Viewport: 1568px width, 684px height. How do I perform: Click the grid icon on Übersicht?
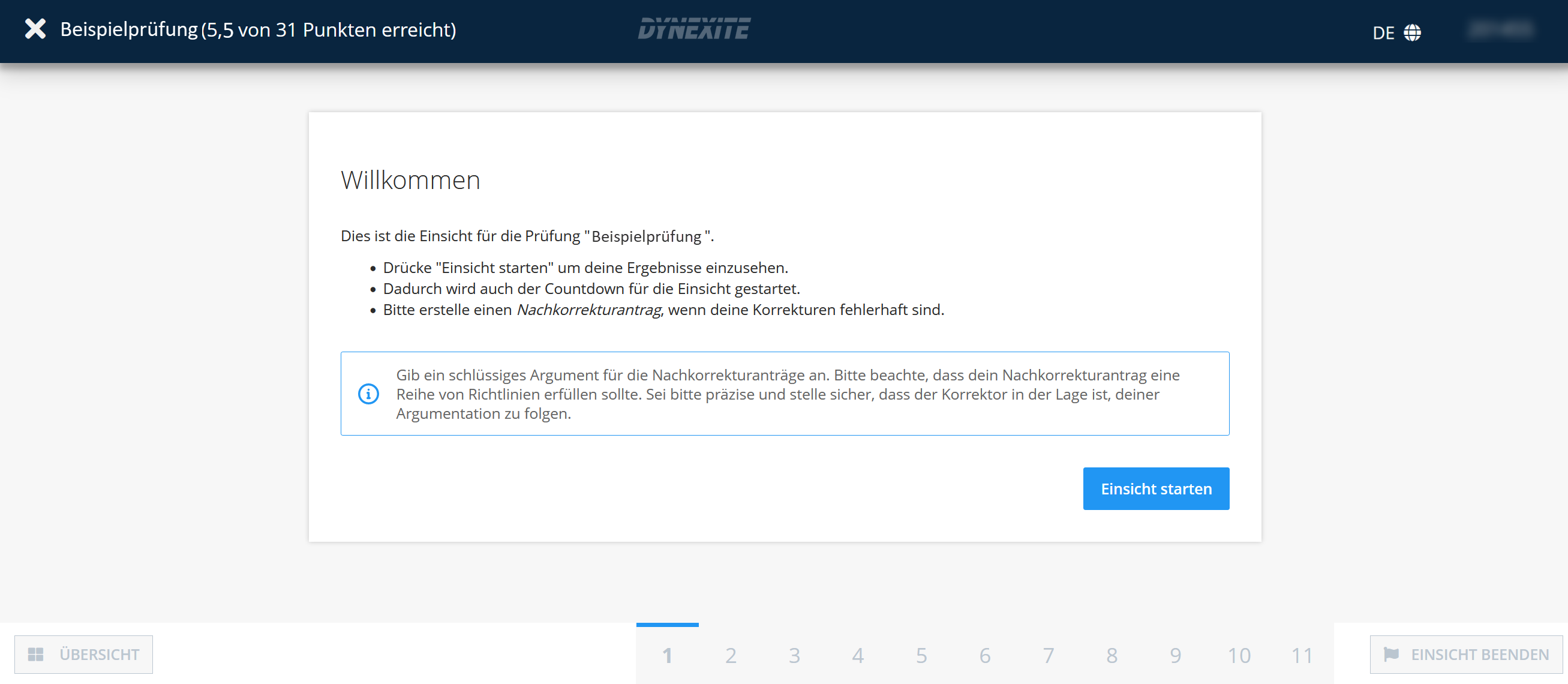point(36,654)
